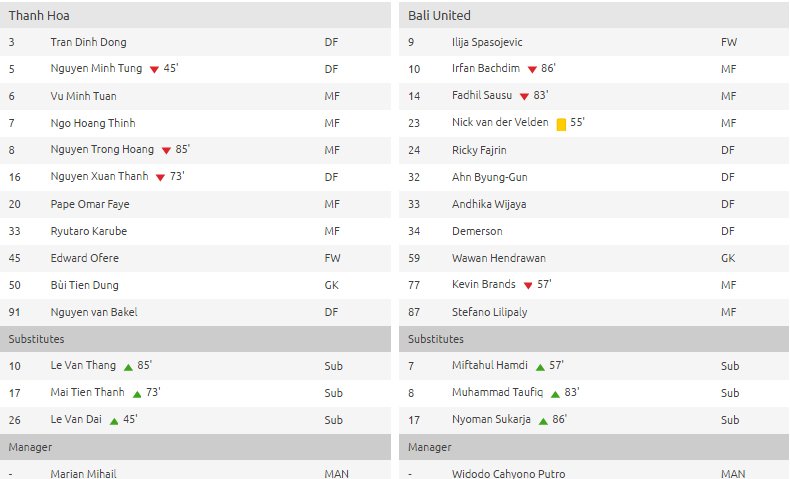
Task: Click the red arrow next to Irfan Bachdim
Action: [x=532, y=70]
